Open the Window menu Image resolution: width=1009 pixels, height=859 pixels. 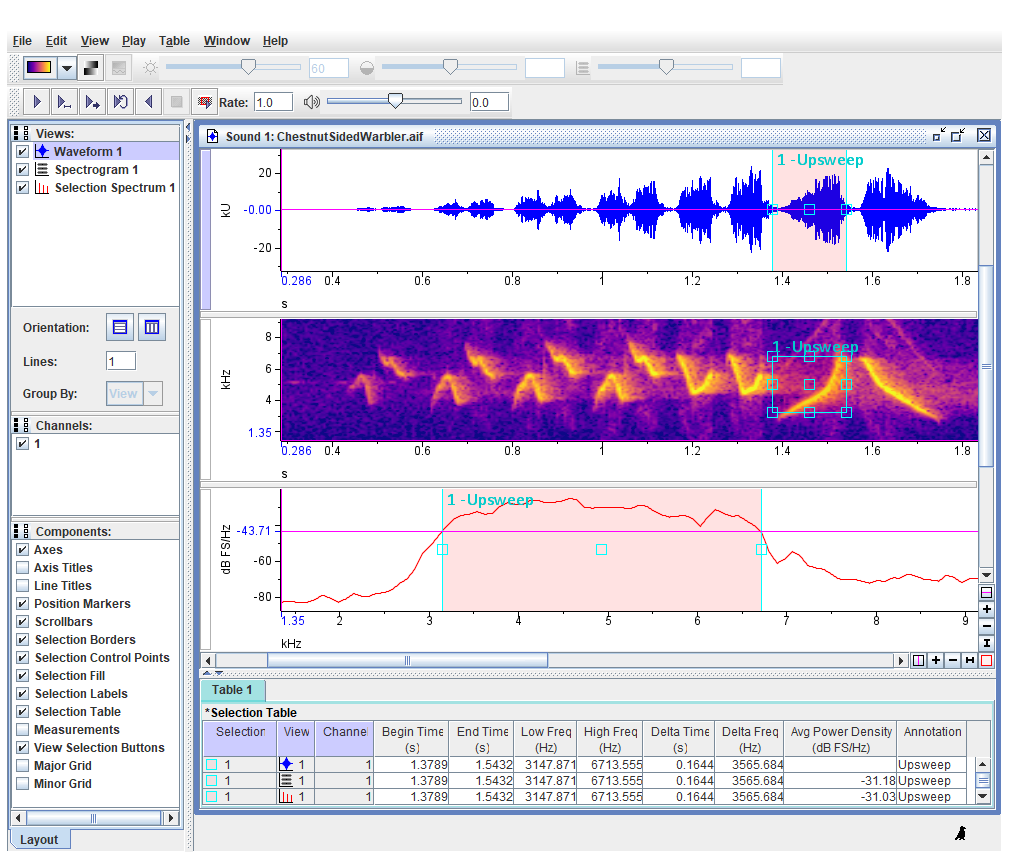coord(227,41)
